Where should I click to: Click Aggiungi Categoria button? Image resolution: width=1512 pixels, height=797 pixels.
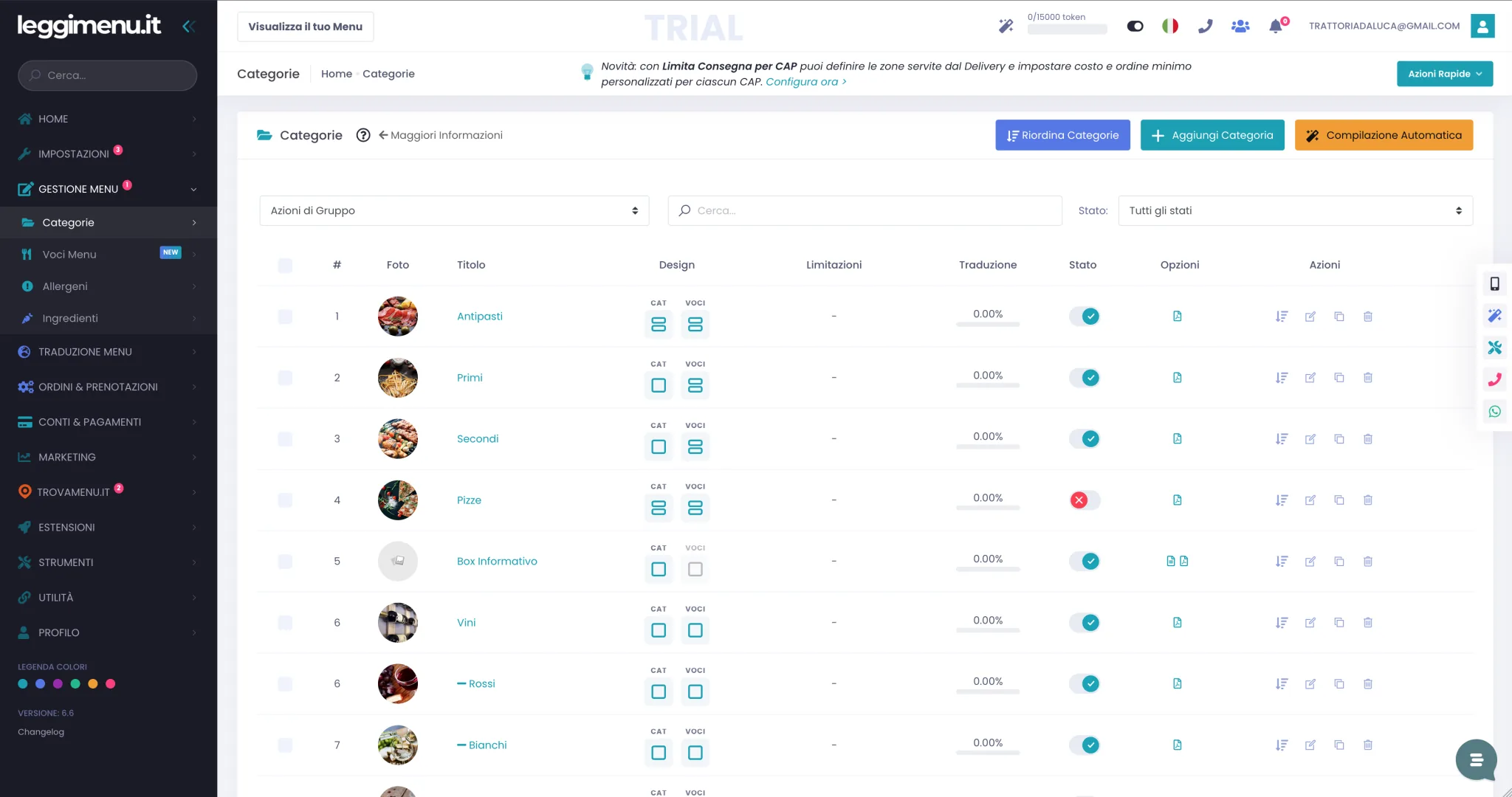click(x=1212, y=135)
